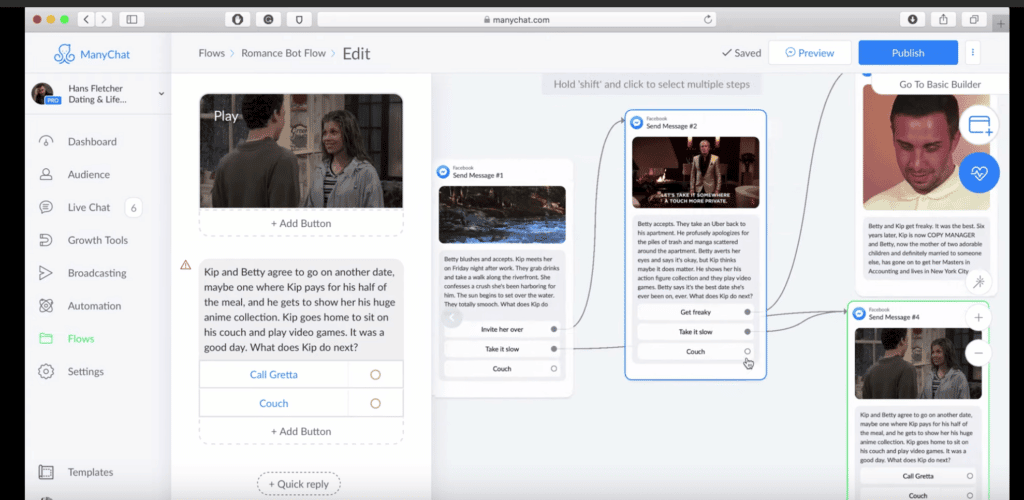Open the Romance Bot Flow breadcrumb
This screenshot has height=500, width=1024.
click(283, 53)
